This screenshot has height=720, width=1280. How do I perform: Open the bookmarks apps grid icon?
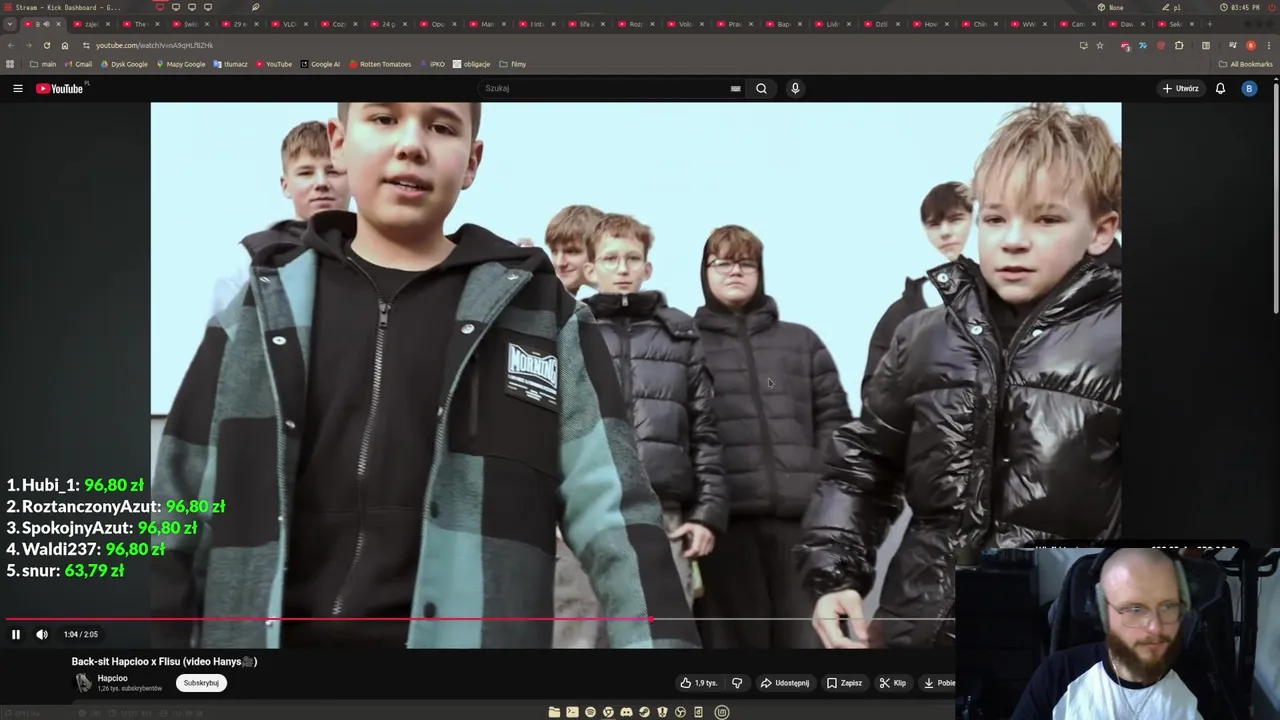pyautogui.click(x=10, y=64)
